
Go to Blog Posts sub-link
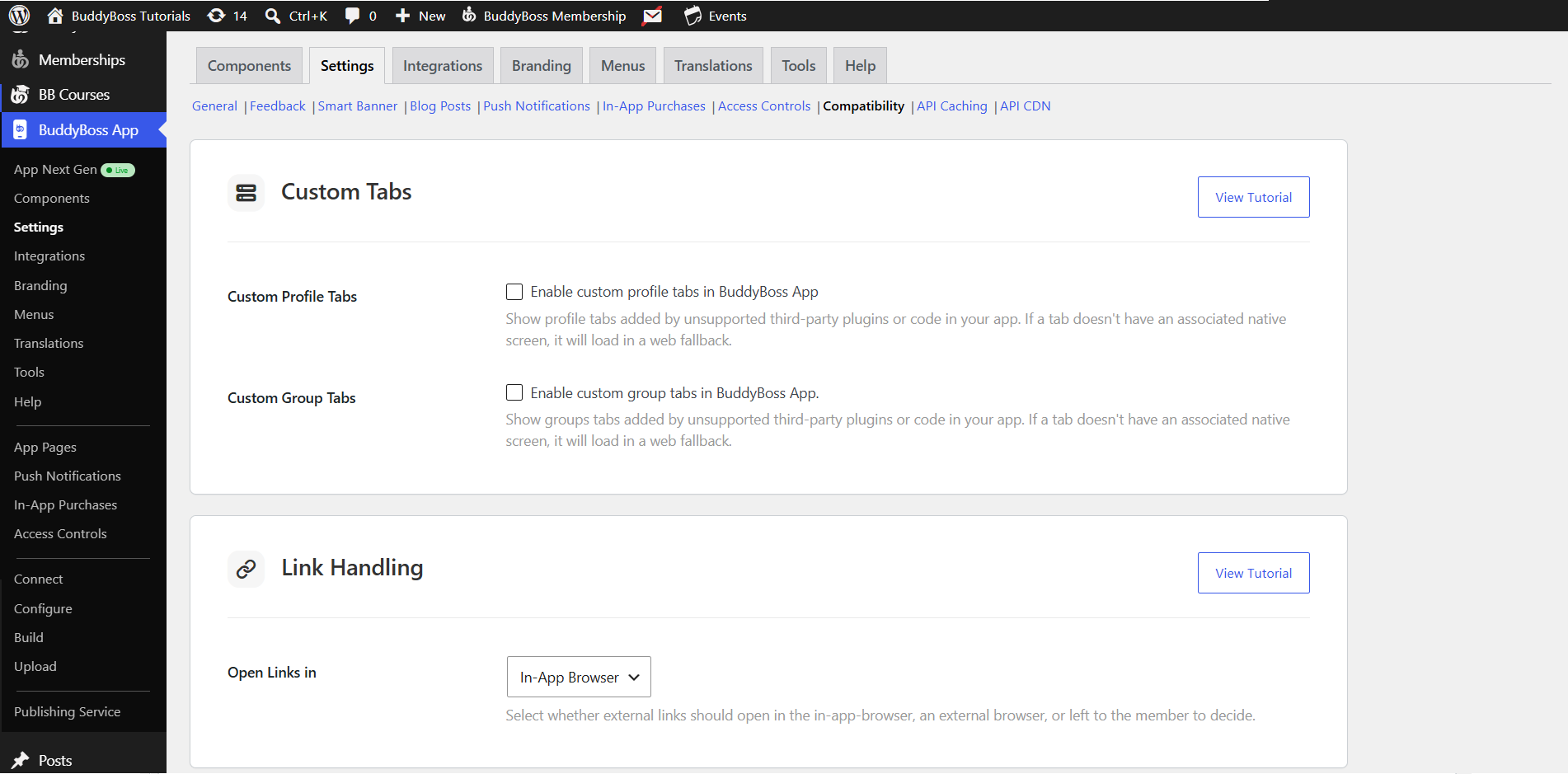(440, 106)
